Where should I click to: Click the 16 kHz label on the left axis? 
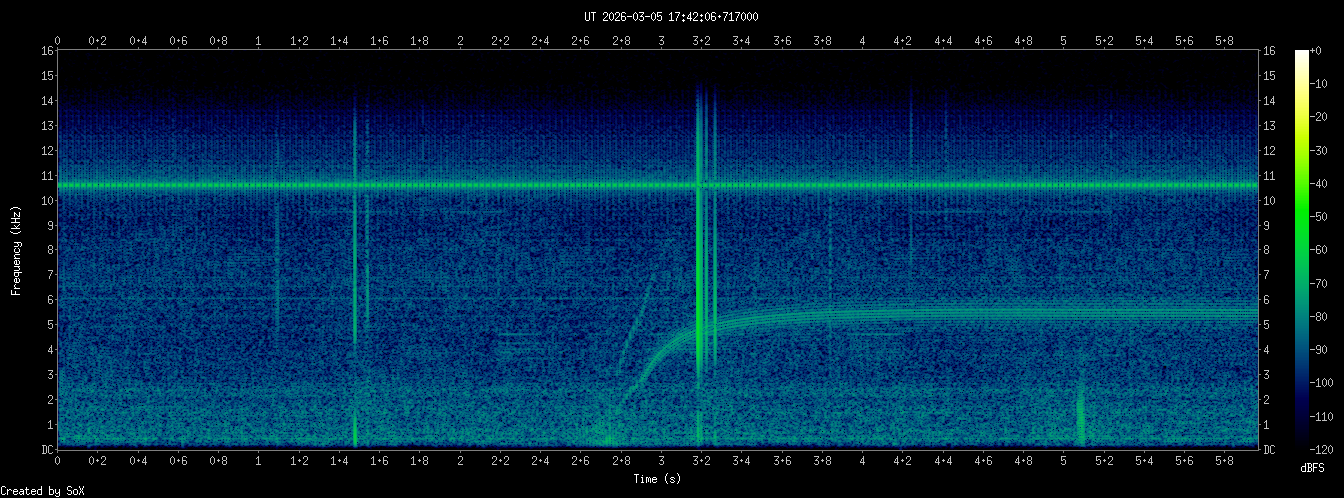click(47, 51)
